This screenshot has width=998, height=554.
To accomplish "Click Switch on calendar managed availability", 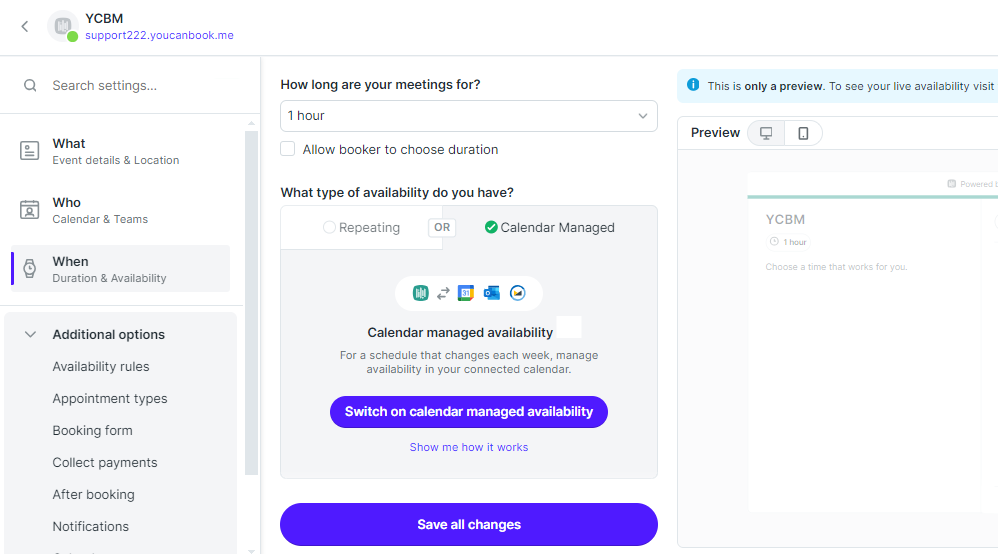I will (x=468, y=412).
